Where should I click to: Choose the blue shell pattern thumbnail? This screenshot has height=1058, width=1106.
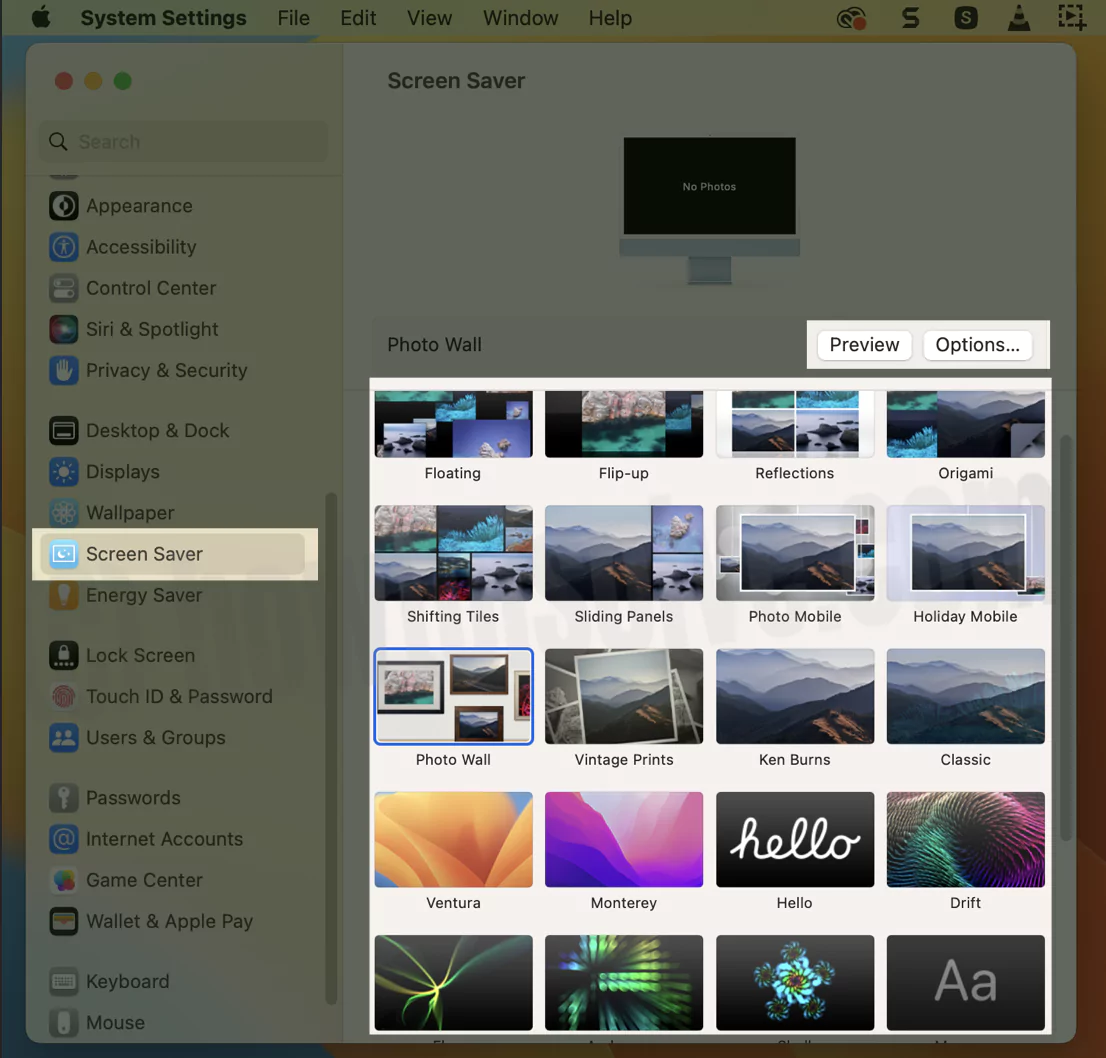click(795, 983)
